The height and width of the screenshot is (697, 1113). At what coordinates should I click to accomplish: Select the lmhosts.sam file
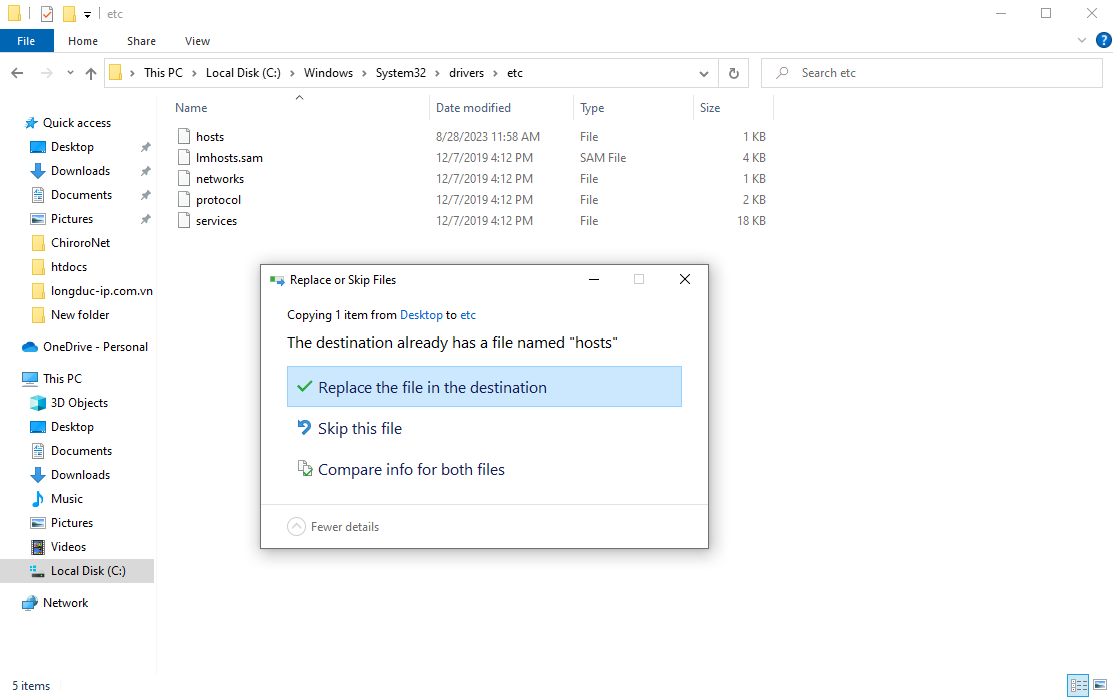(x=229, y=158)
